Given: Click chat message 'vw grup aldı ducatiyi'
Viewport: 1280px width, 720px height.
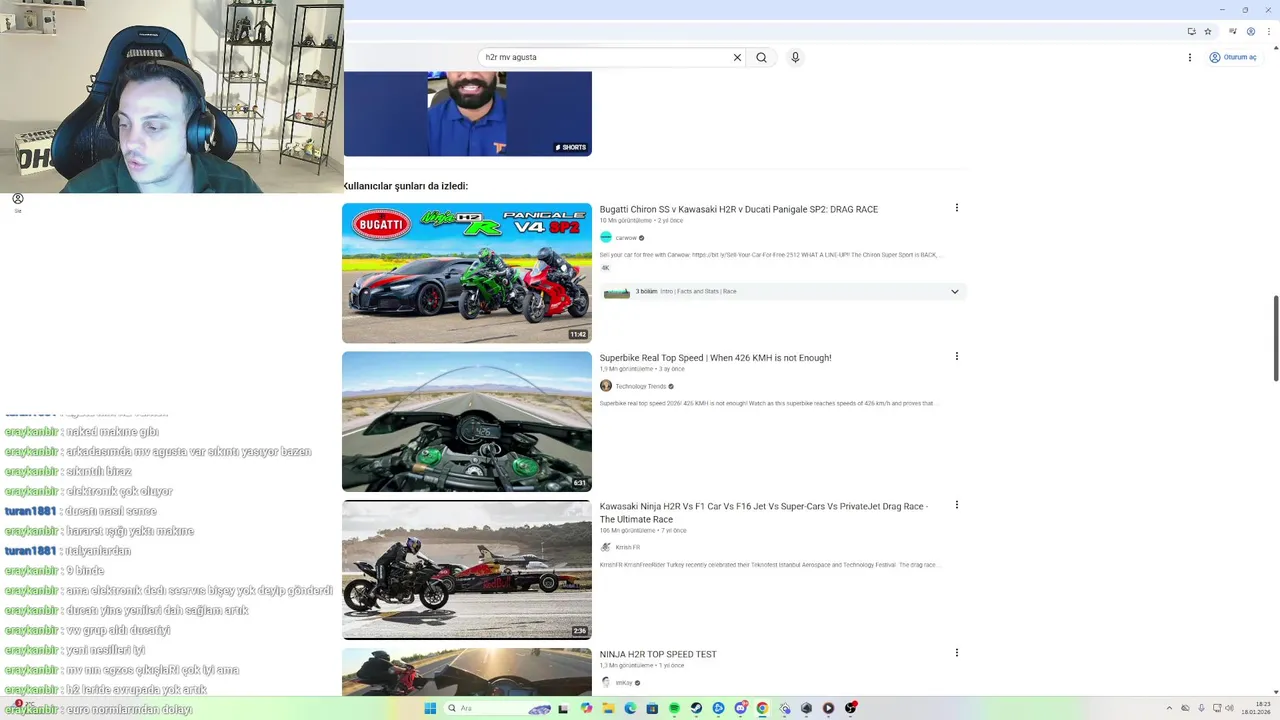Looking at the screenshot, I should 118,630.
